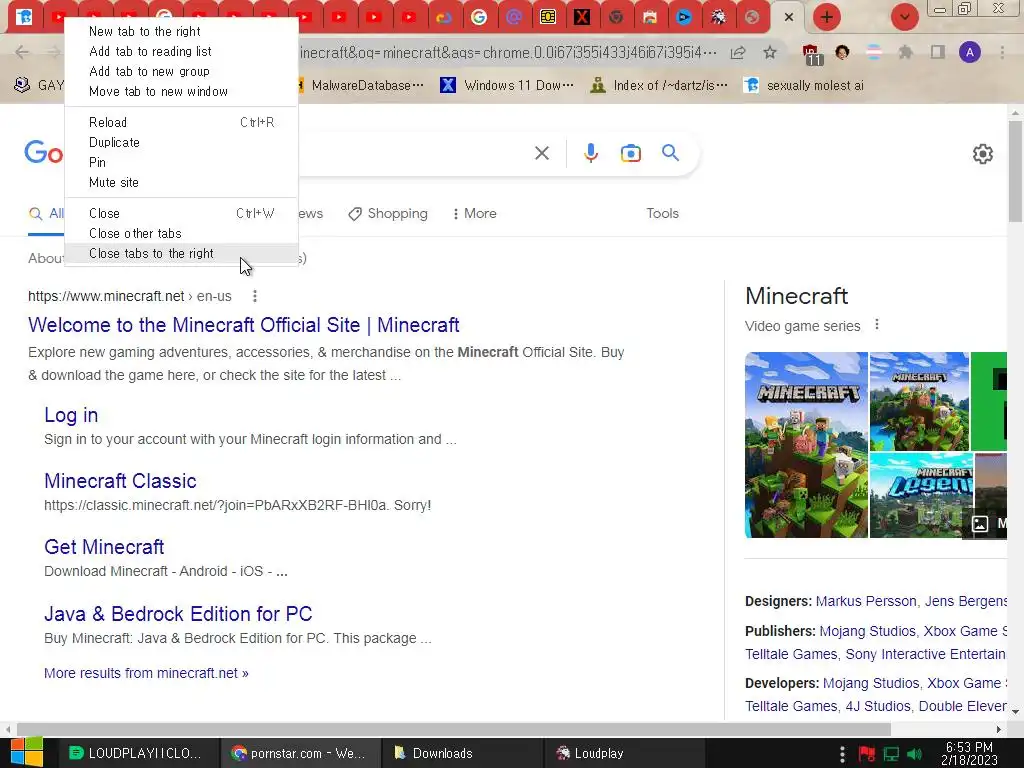The image size is (1024, 768).
Task: Select Duplicate in the context menu
Action: click(x=181, y=142)
